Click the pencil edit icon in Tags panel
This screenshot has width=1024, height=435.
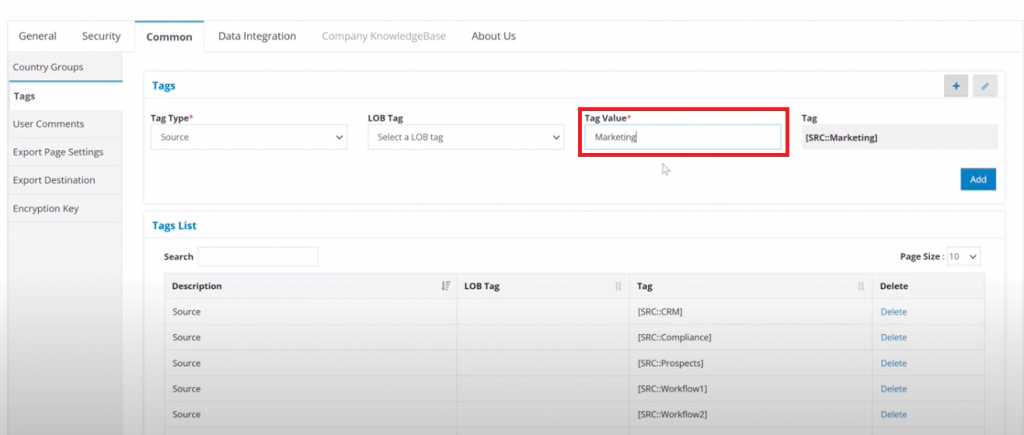point(985,87)
